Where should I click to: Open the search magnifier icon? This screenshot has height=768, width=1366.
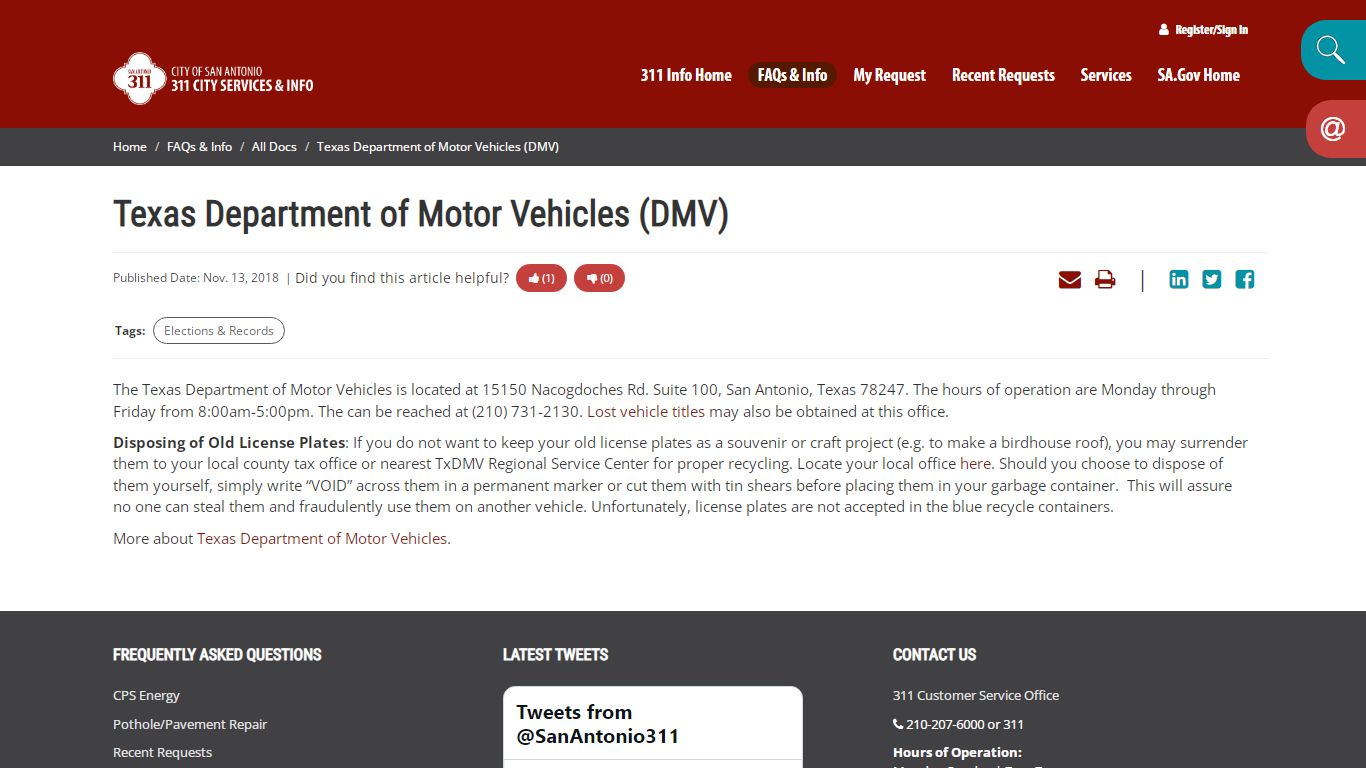click(x=1331, y=50)
